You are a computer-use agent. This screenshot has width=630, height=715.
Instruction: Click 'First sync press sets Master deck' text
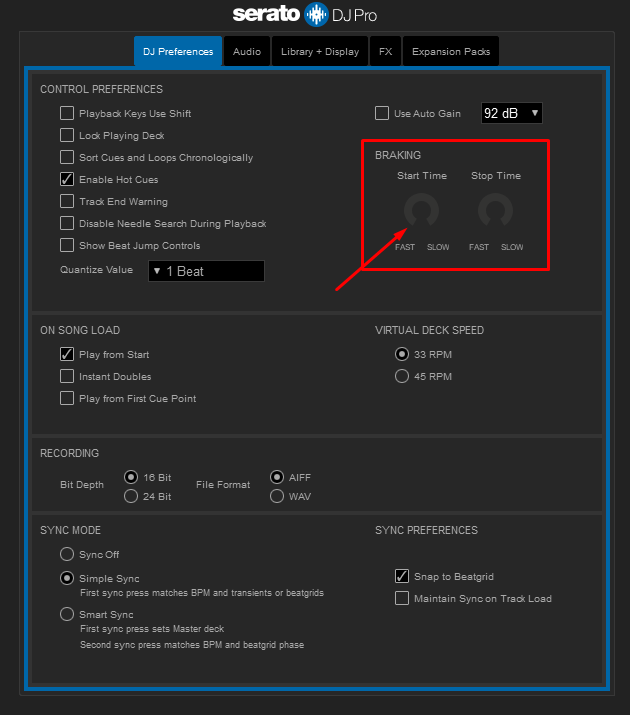pyautogui.click(x=152, y=629)
